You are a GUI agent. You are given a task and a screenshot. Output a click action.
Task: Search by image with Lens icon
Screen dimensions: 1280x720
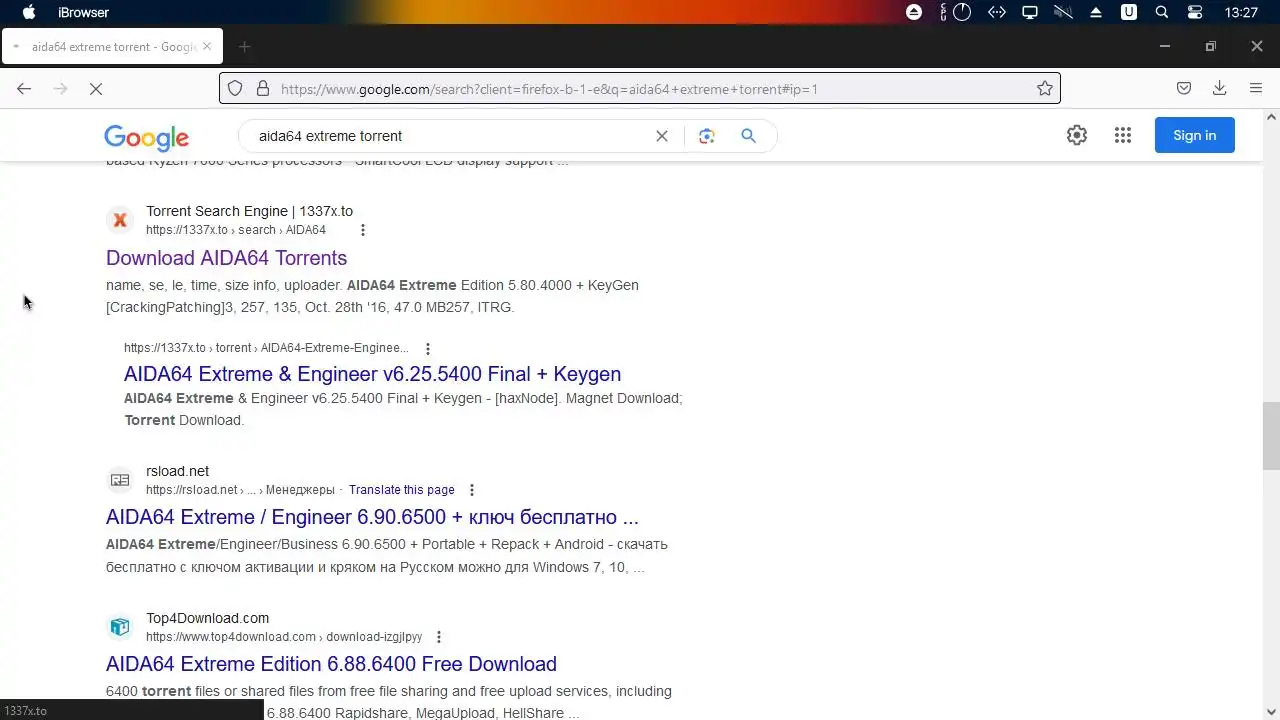tap(707, 136)
